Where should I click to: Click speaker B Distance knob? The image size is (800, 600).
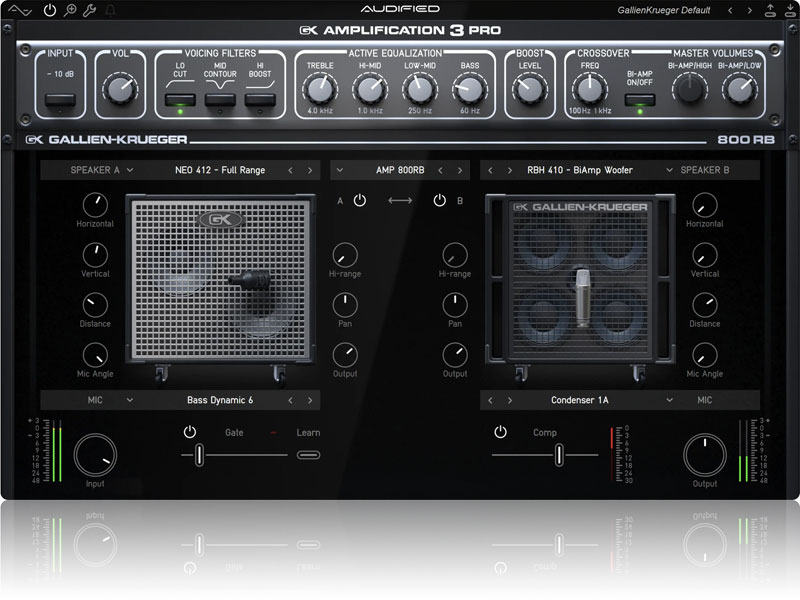tap(705, 305)
